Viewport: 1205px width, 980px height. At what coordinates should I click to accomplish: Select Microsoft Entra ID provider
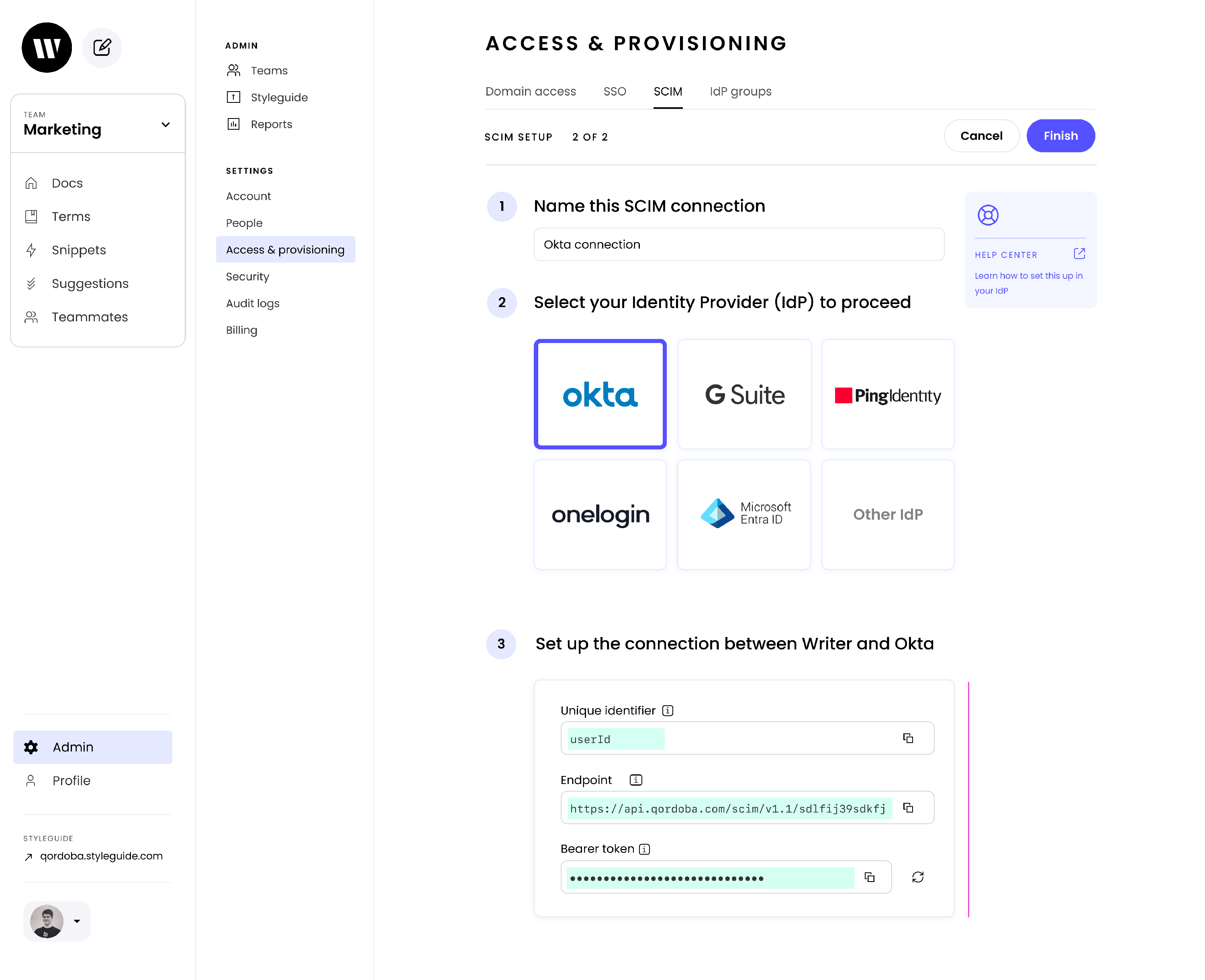[744, 514]
